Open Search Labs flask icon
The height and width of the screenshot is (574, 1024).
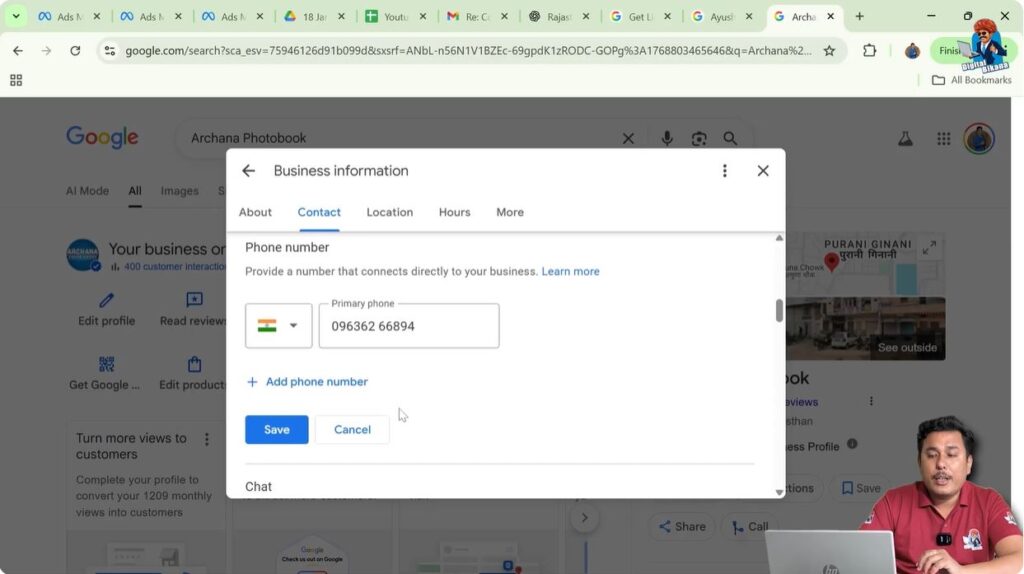tap(905, 138)
